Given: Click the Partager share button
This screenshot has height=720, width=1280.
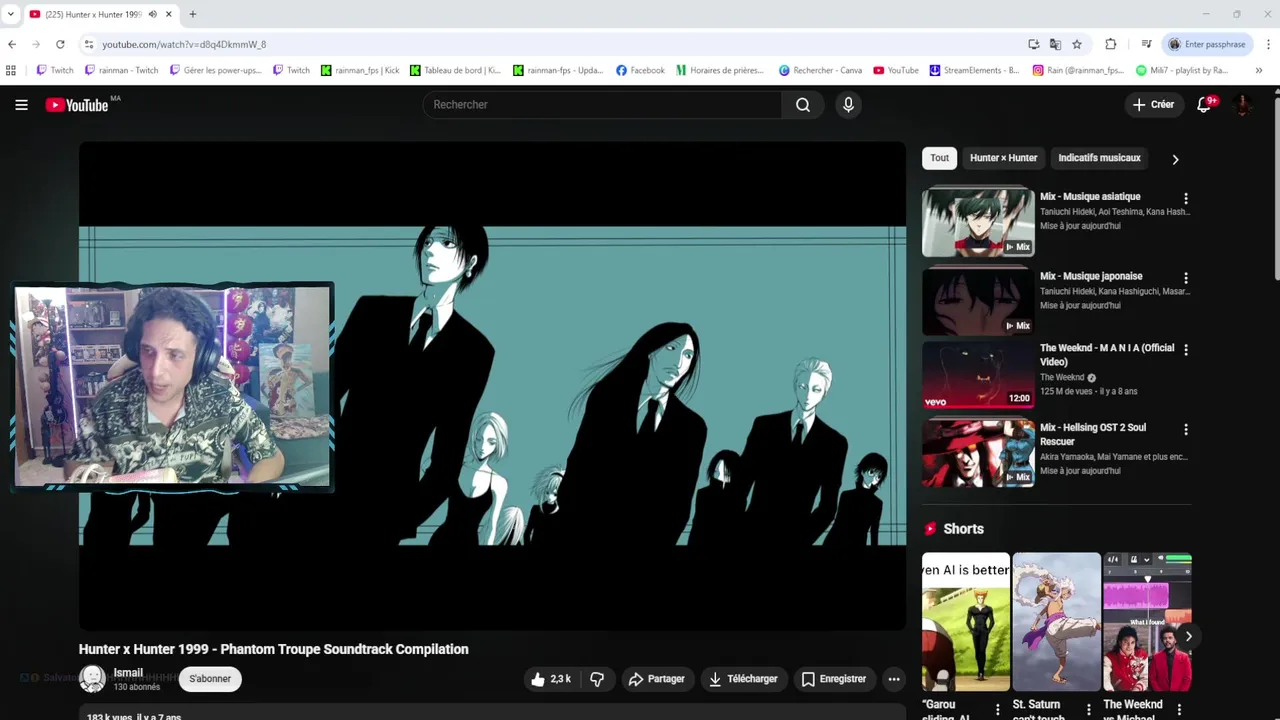Looking at the screenshot, I should pos(656,679).
